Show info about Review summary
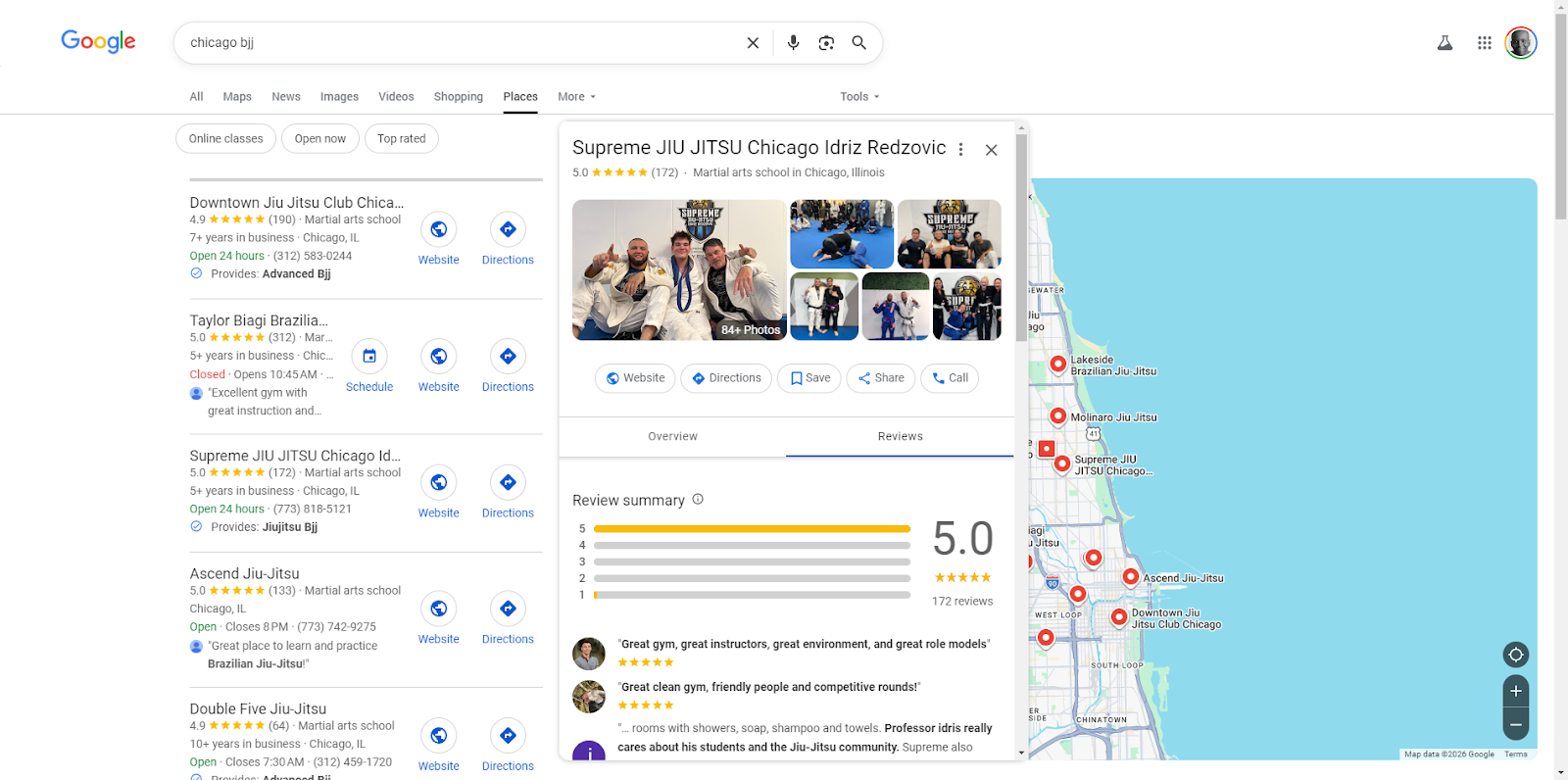 [x=698, y=499]
